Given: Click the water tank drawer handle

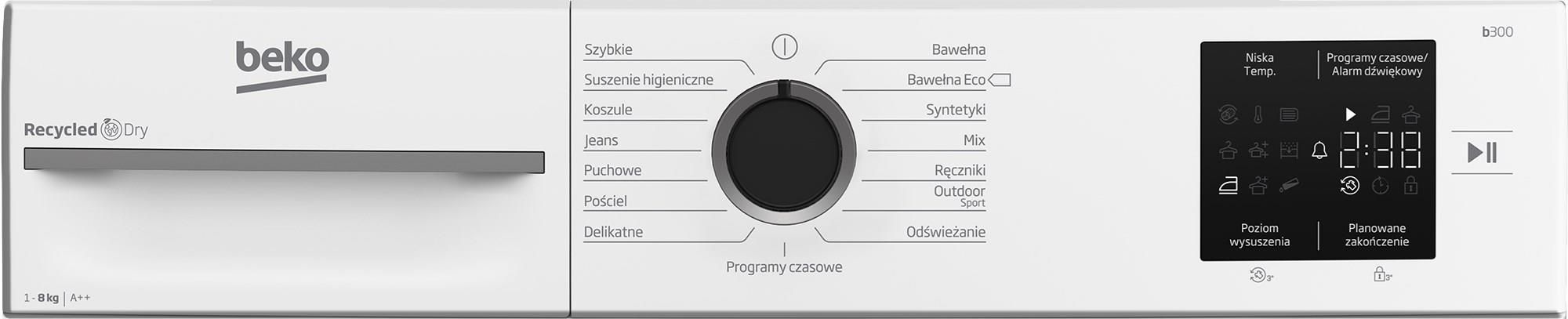Looking at the screenshot, I should tap(284, 161).
